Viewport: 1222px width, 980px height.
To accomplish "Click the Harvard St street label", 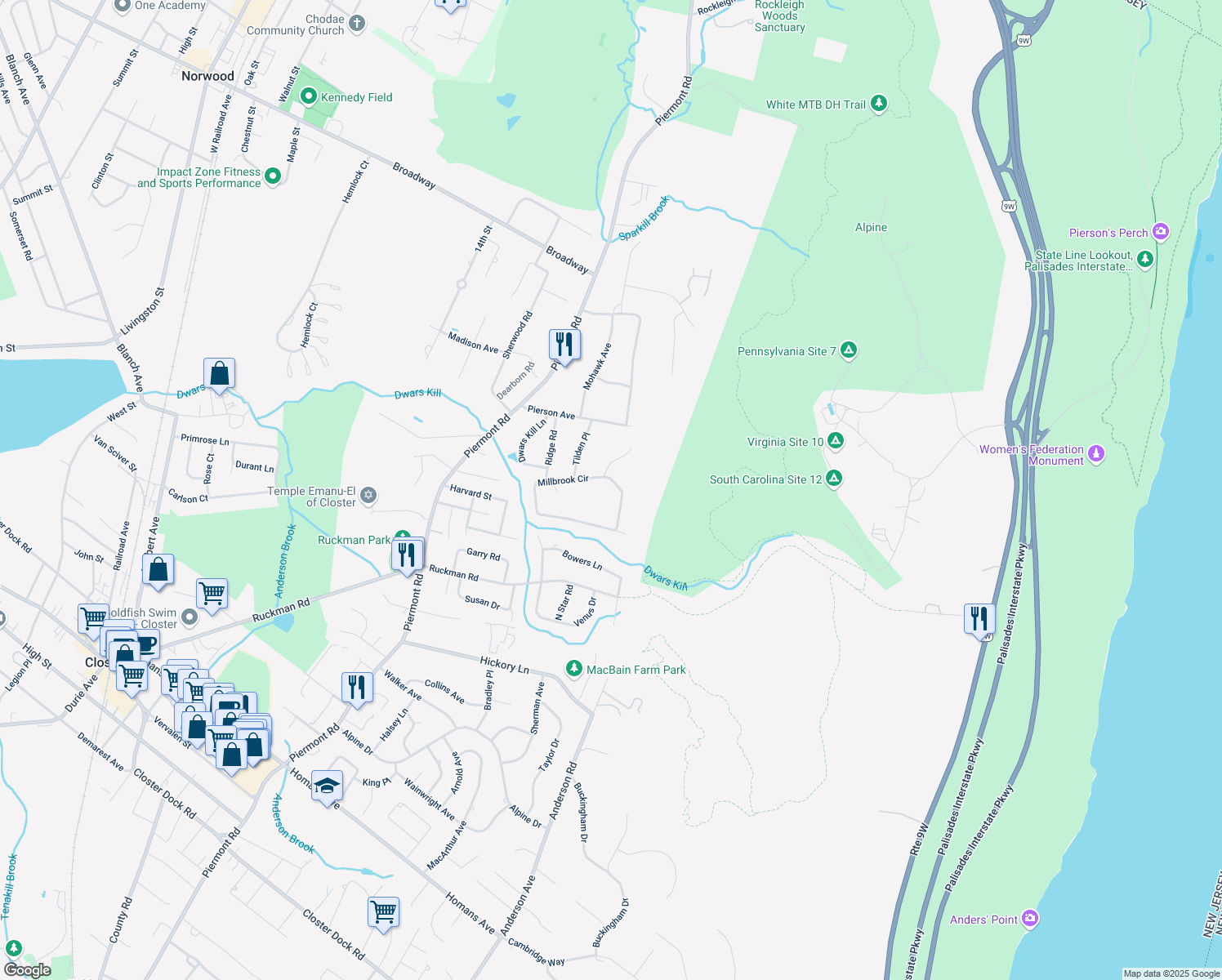I will click(x=471, y=491).
